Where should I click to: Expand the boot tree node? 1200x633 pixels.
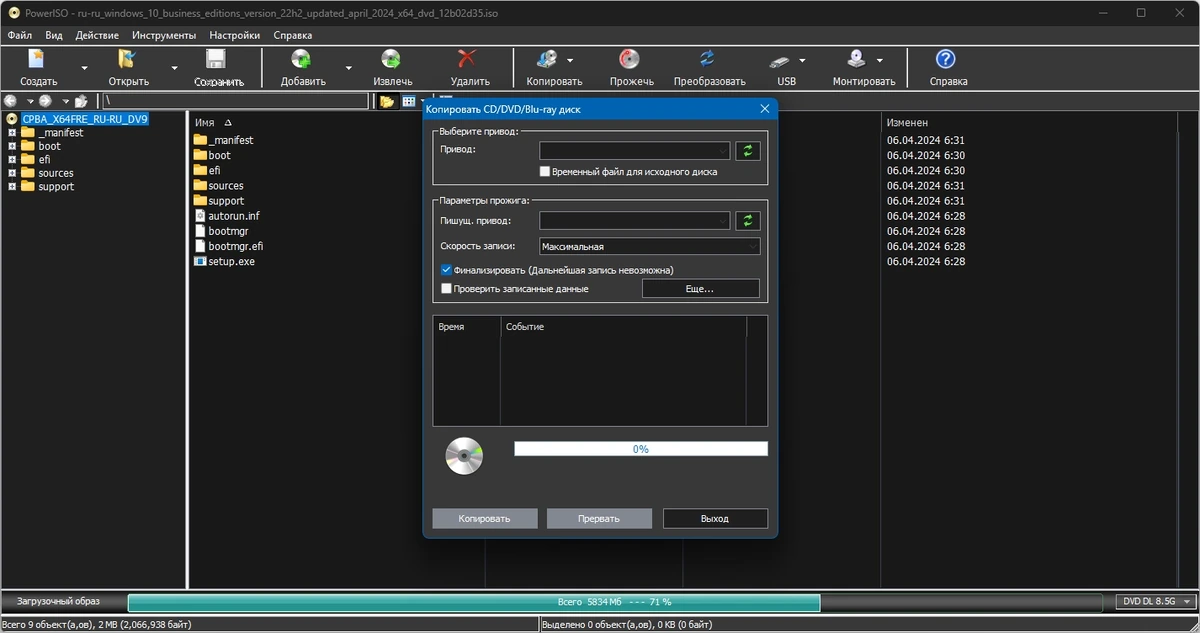tap(12, 146)
